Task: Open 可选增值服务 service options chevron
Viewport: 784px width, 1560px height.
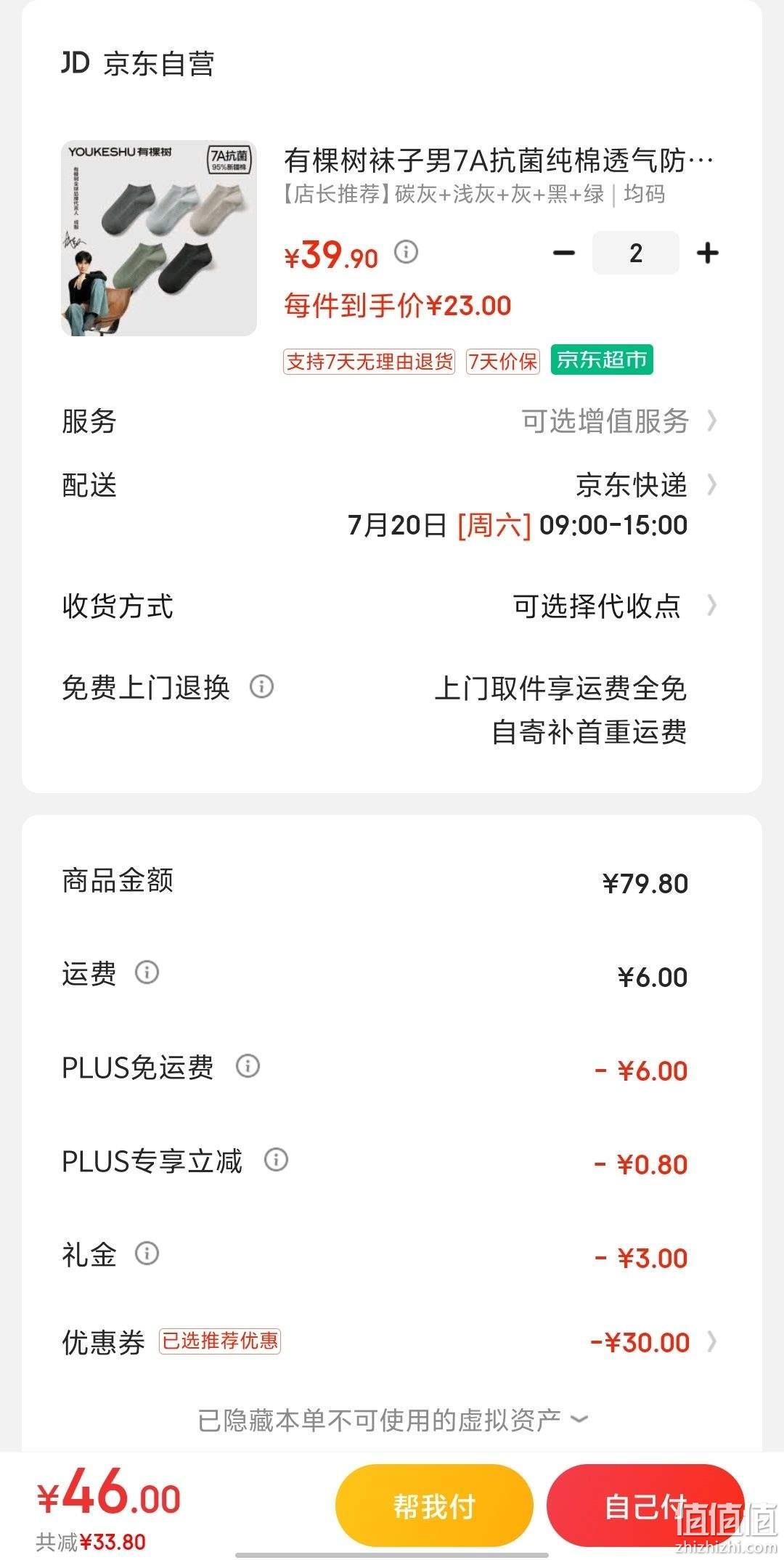Action: 711,421
